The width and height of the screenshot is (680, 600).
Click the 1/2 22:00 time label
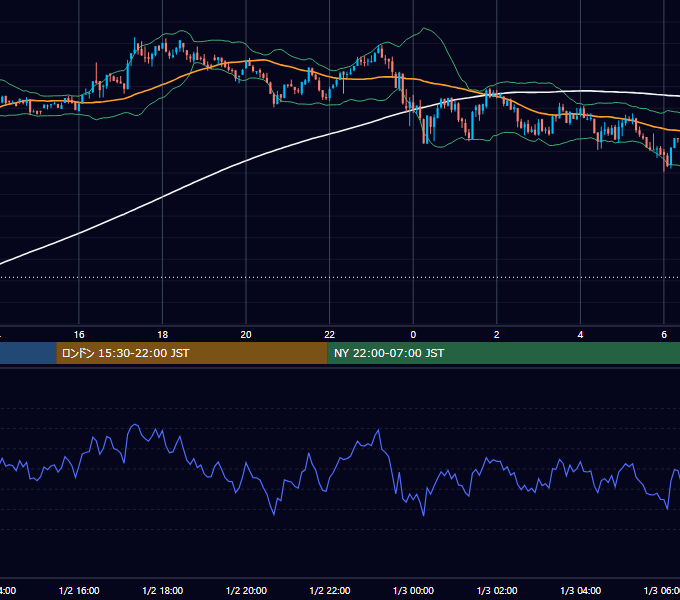[330, 590]
